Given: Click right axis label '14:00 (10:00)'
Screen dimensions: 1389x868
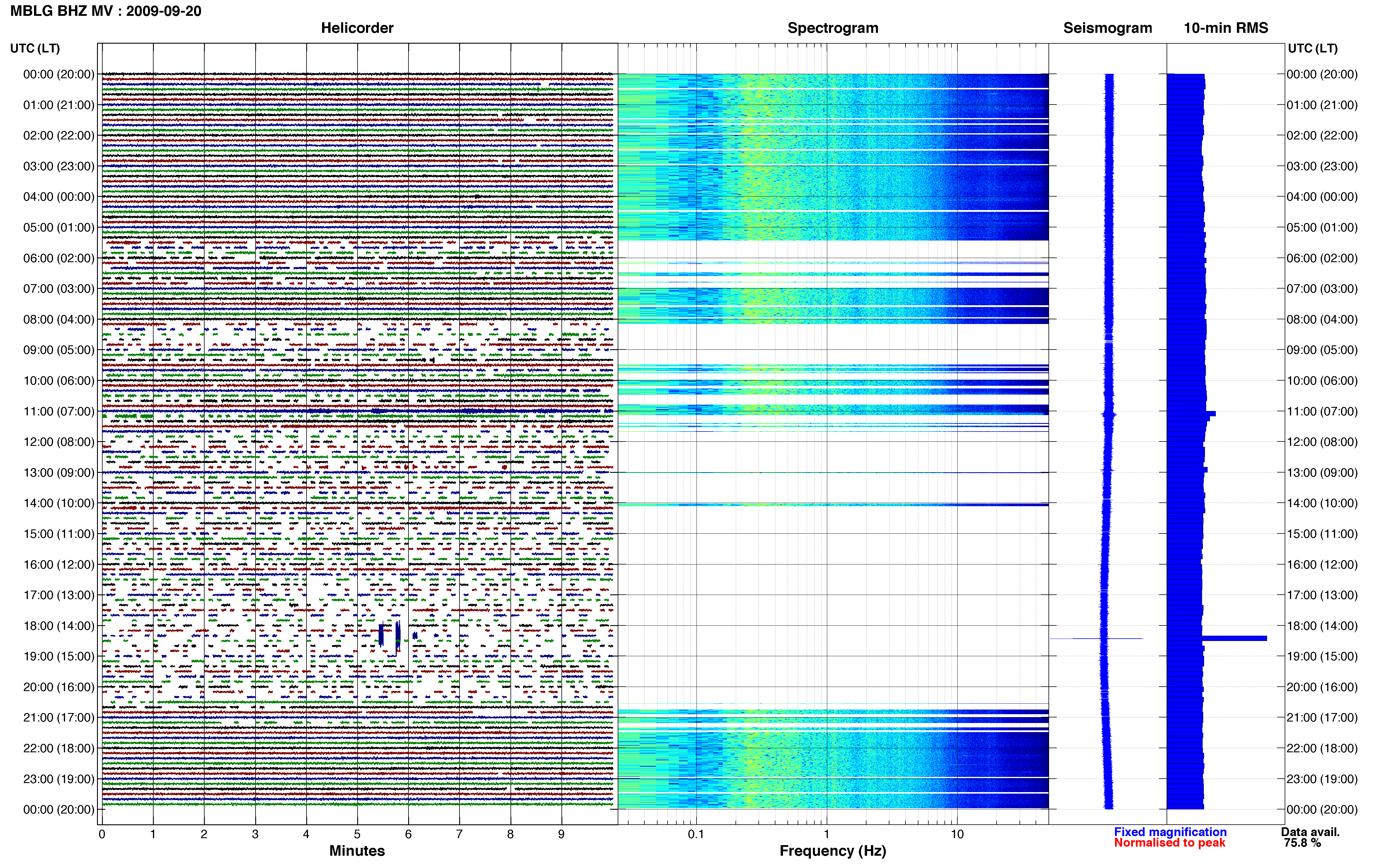Looking at the screenshot, I should click(1322, 504).
